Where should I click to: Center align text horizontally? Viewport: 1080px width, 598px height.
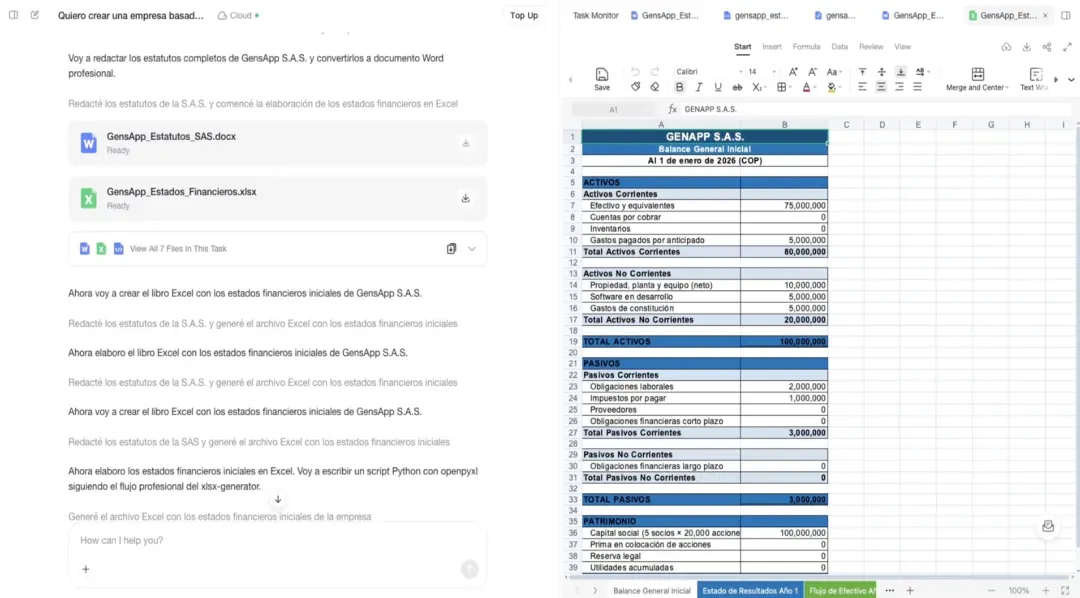coord(881,87)
